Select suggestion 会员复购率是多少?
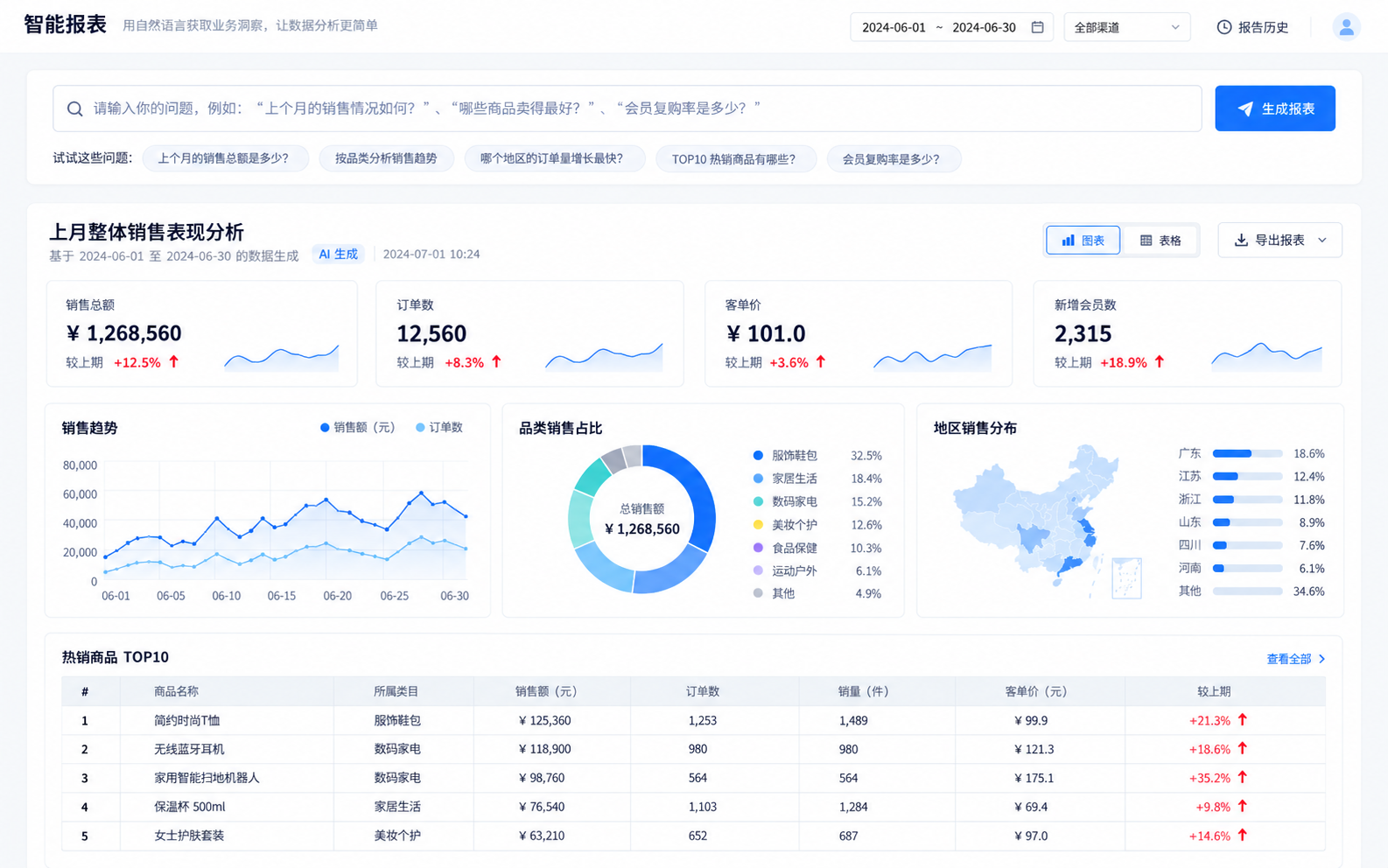This screenshot has height=868, width=1388. pos(893,158)
